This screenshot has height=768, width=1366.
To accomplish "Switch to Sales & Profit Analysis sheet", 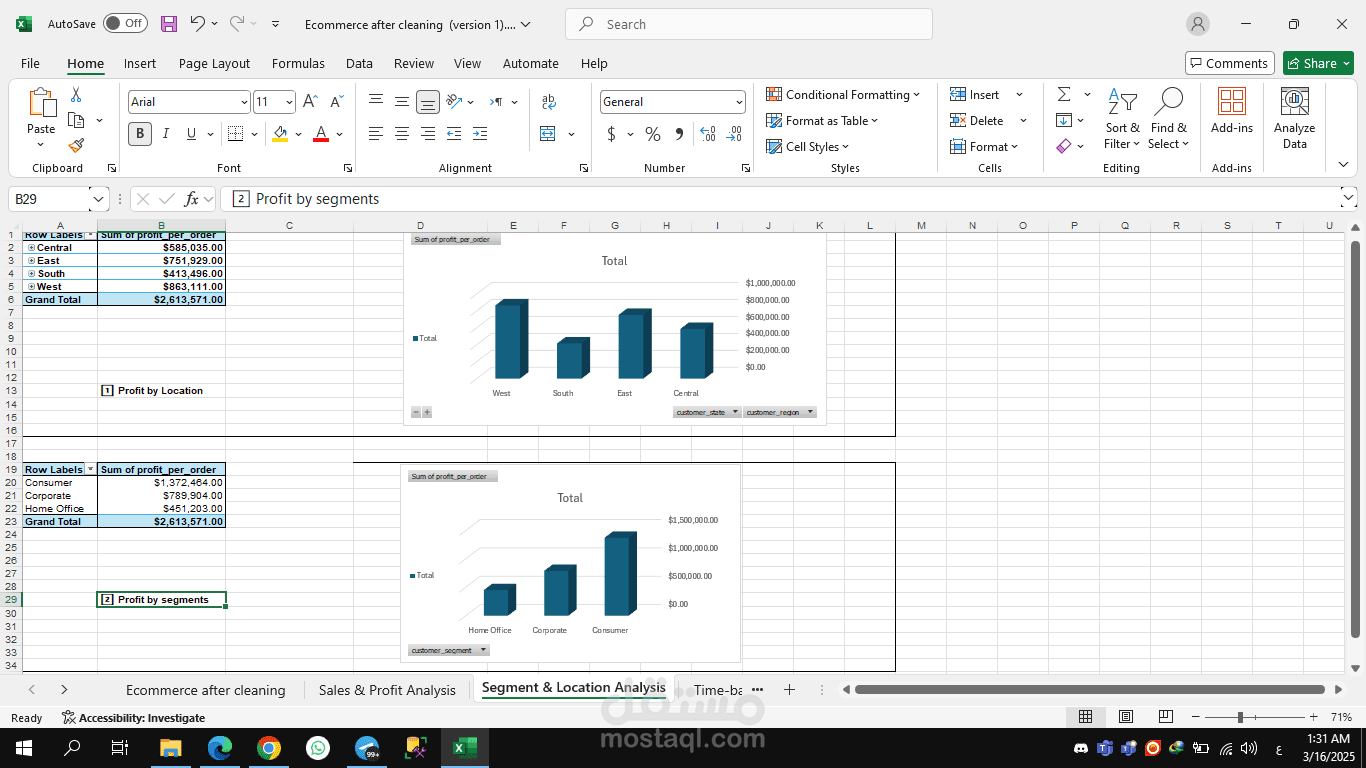I will [x=387, y=690].
